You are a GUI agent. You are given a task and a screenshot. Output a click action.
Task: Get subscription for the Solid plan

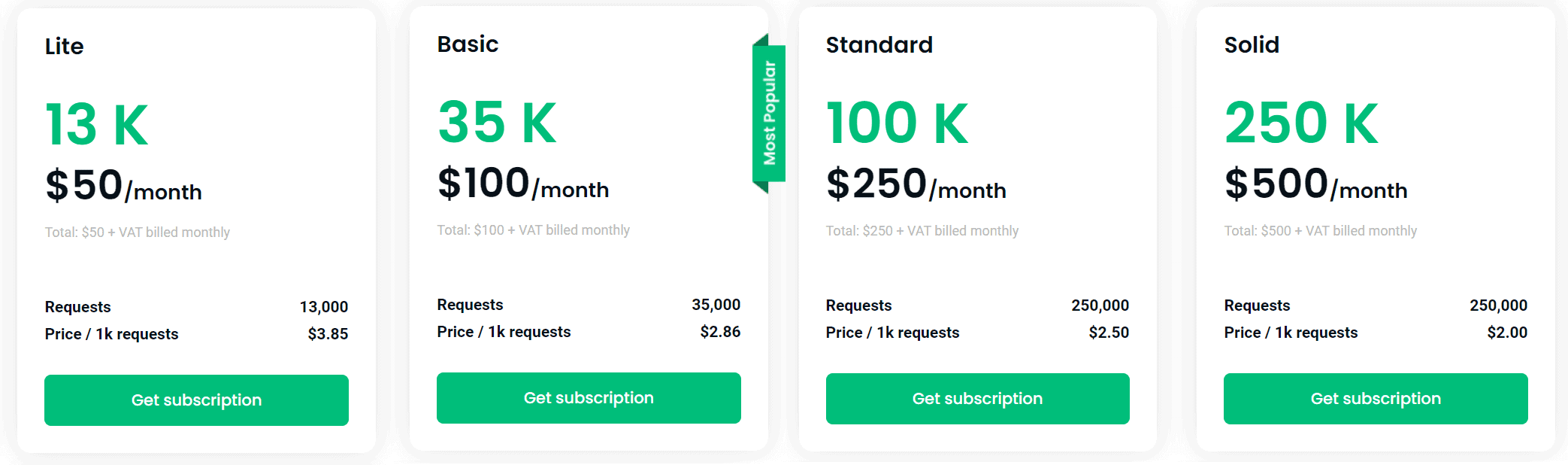point(1376,399)
